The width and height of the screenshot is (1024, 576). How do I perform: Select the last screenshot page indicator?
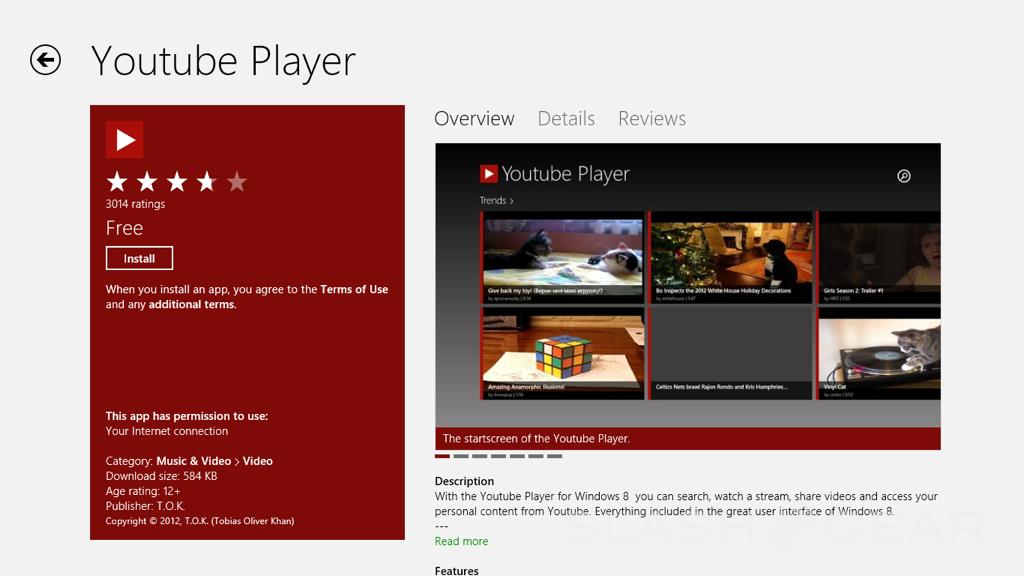555,456
